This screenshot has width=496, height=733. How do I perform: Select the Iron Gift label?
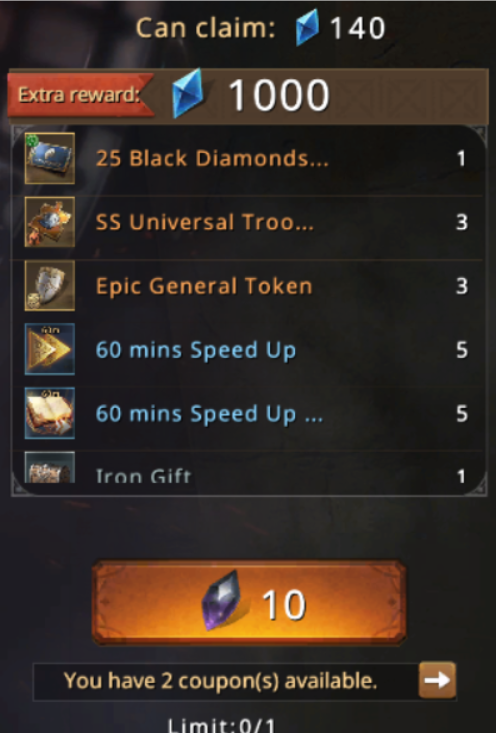[x=144, y=475]
